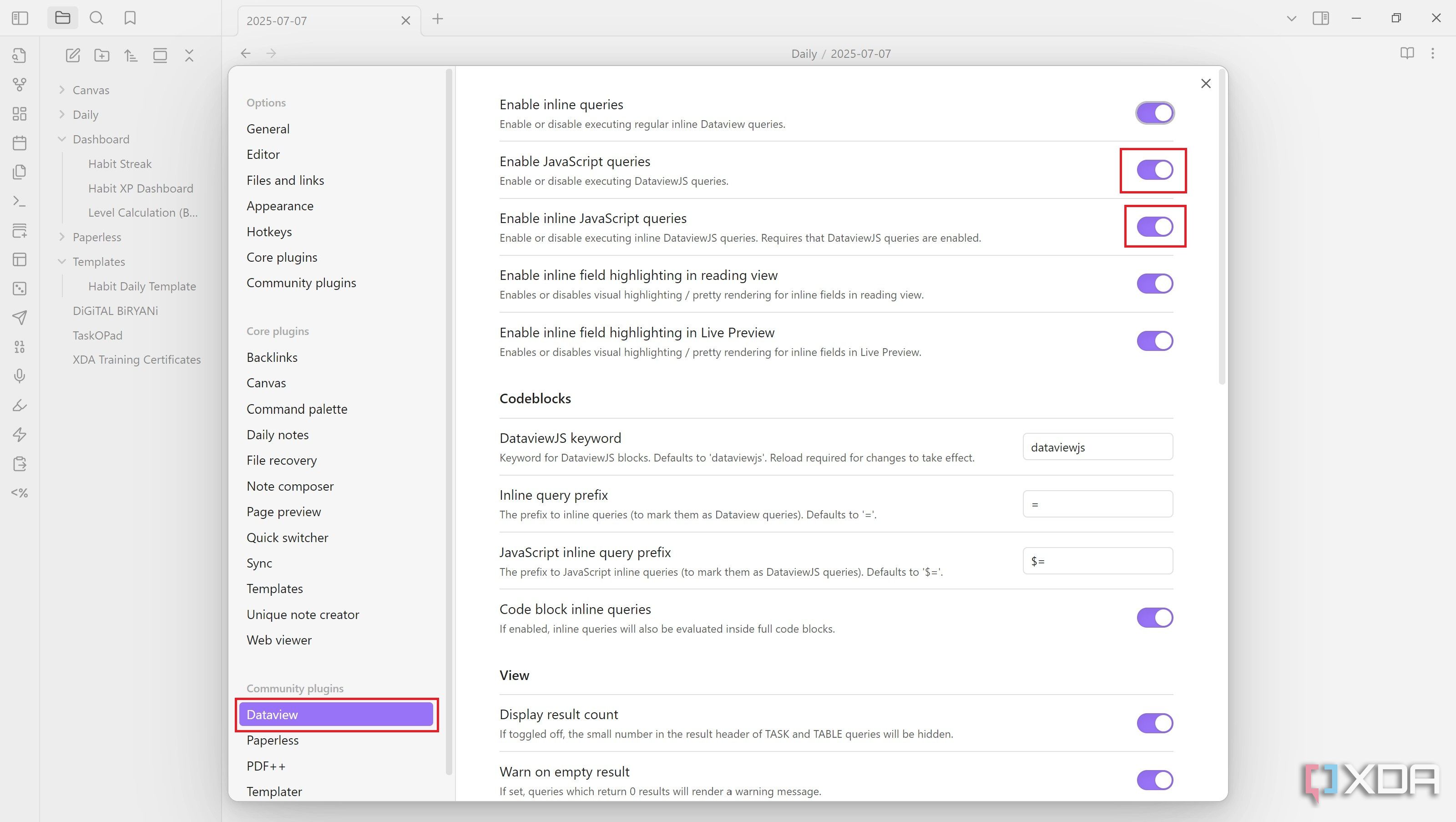Open today's daily note calendar icon
The width and height of the screenshot is (1456, 822).
pyautogui.click(x=20, y=143)
